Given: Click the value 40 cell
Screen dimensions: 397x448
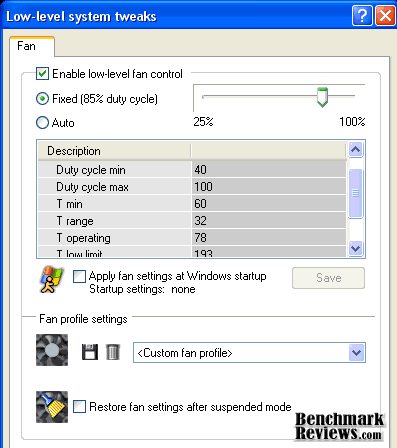Looking at the screenshot, I should [269, 170].
